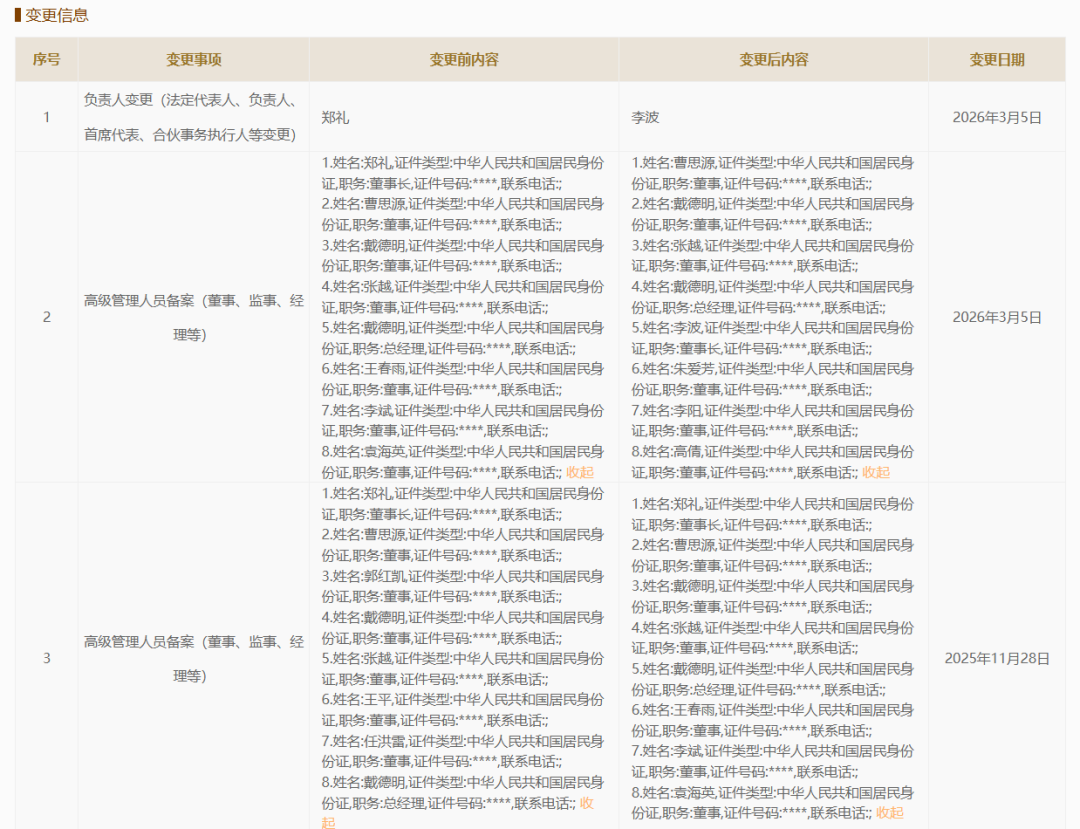Click the 负责人变更 change item in row 1
This screenshot has height=829, width=1080.
(192, 117)
